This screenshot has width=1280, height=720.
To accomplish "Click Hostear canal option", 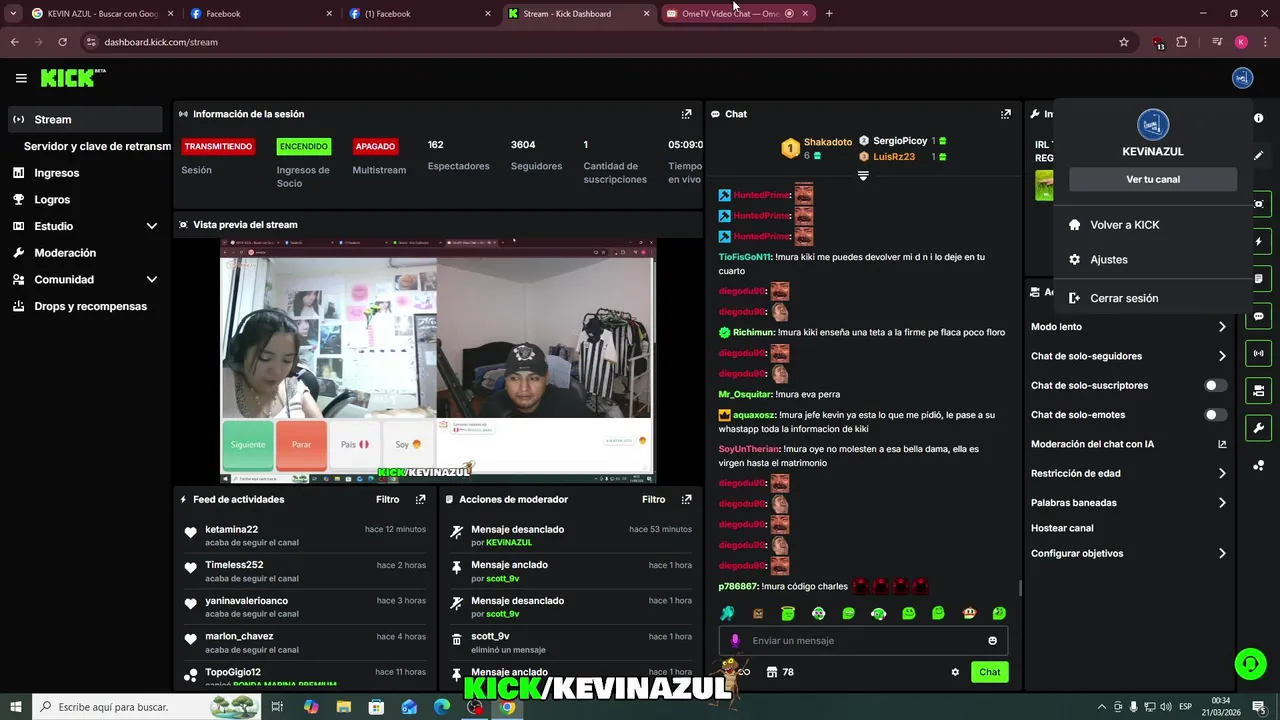I will [1062, 528].
